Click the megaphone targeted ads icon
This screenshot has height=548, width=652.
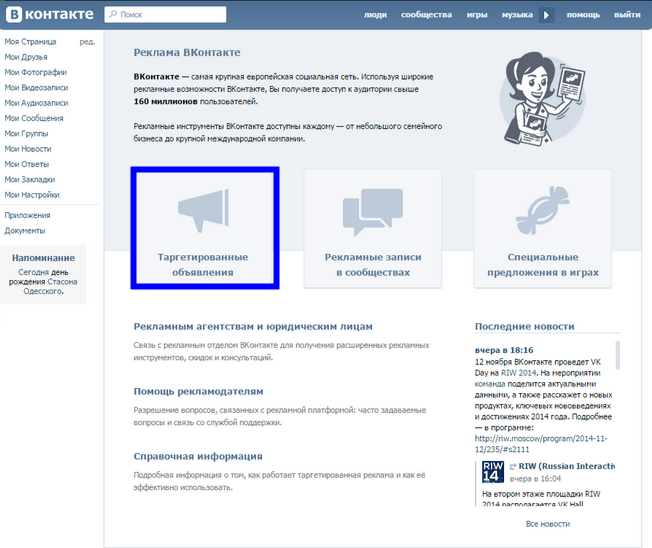[203, 211]
